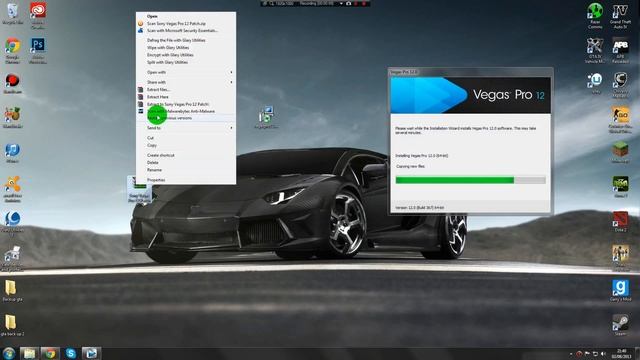Choose Properties in the context menu
The height and width of the screenshot is (360, 640).
tap(186, 180)
